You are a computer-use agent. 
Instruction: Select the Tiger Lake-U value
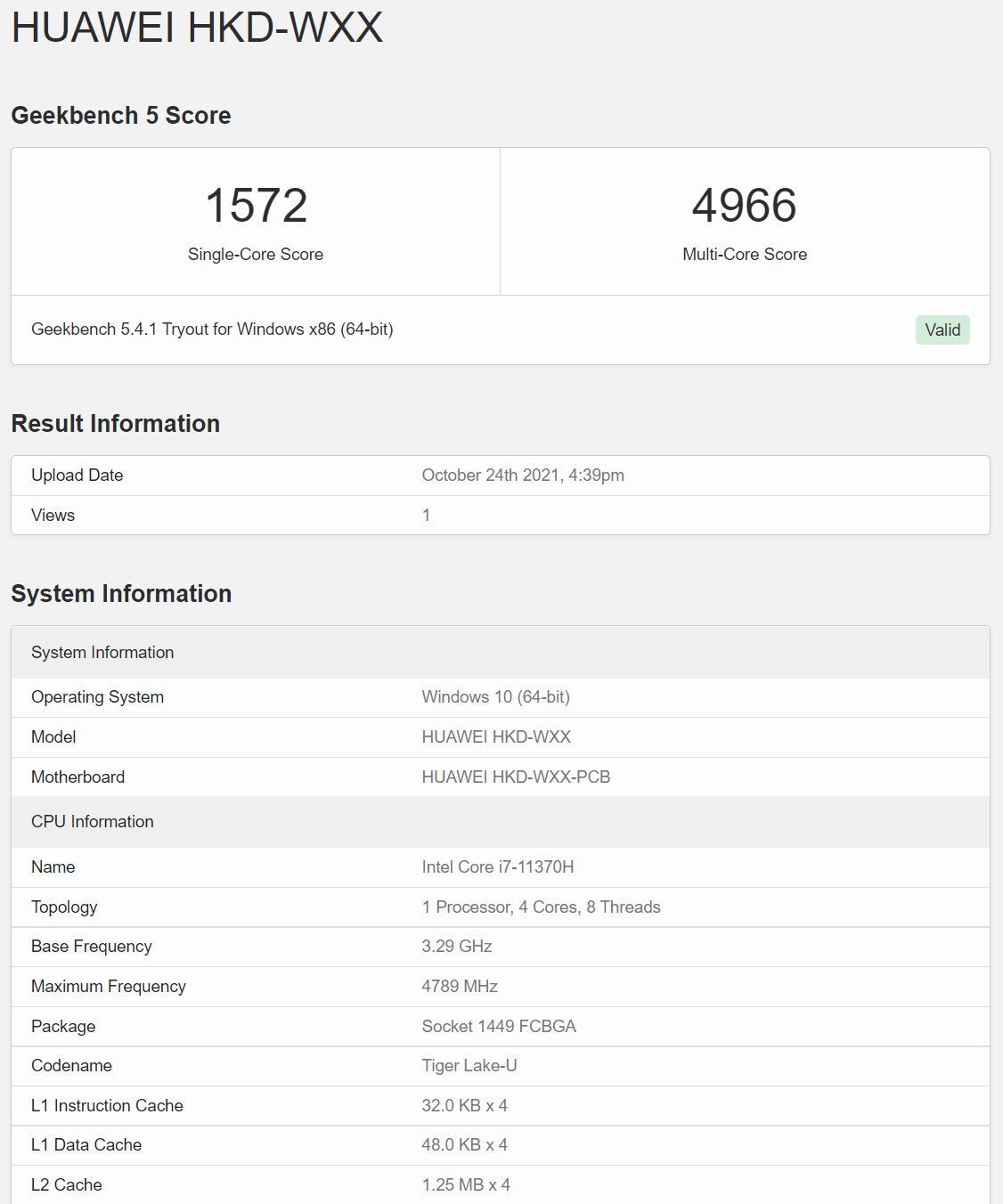coord(469,1066)
